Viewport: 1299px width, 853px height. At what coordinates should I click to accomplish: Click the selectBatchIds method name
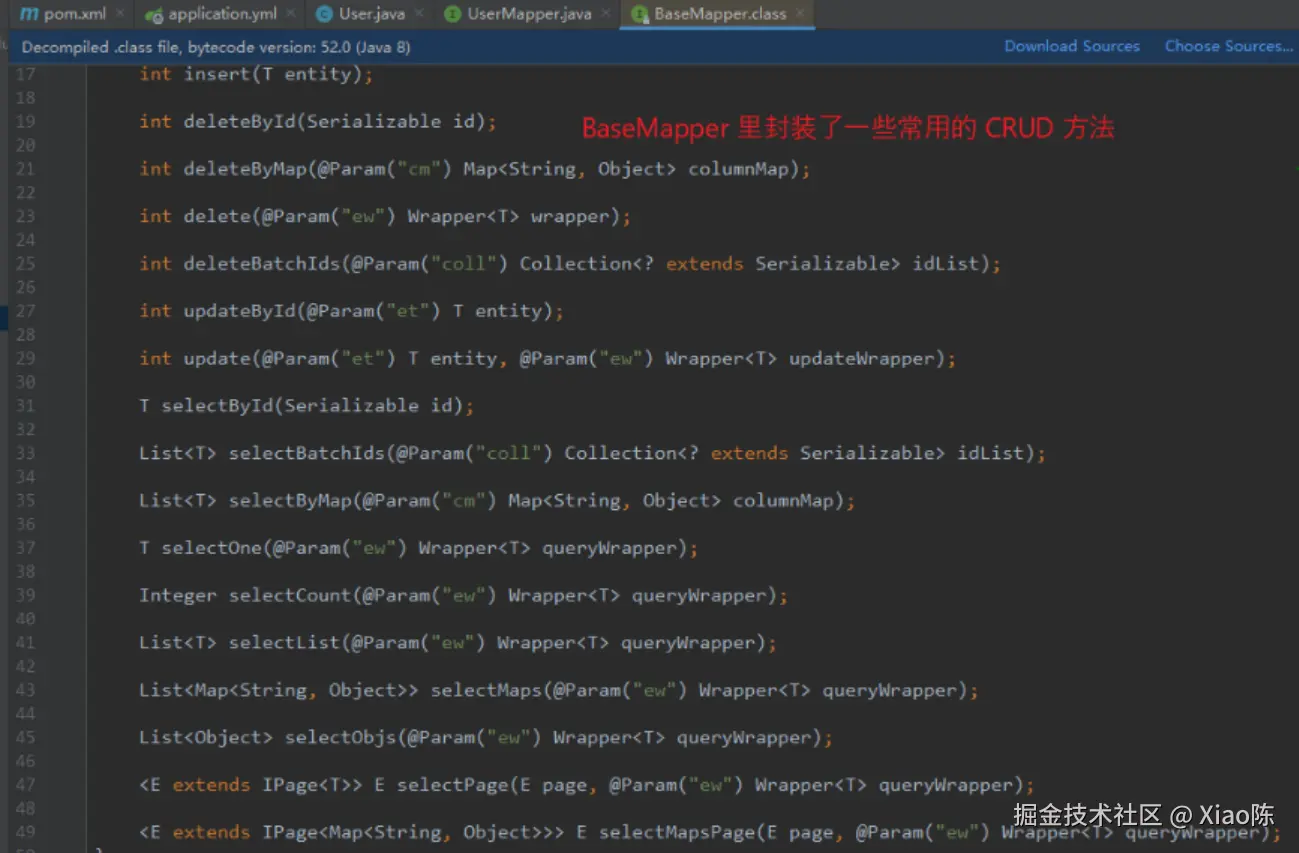tap(307, 453)
